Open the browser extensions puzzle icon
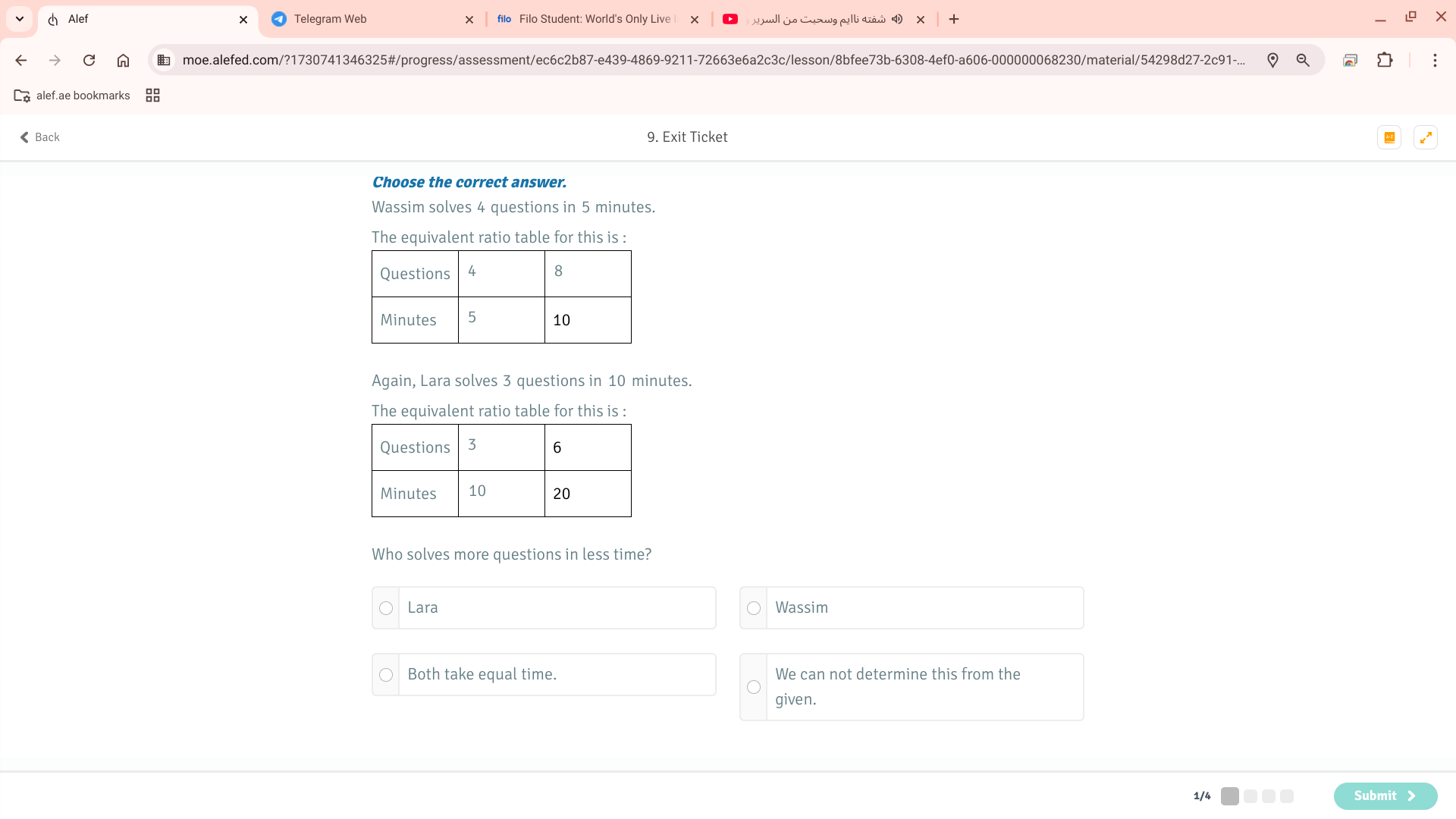Viewport: 1456px width, 819px height. pyautogui.click(x=1385, y=60)
